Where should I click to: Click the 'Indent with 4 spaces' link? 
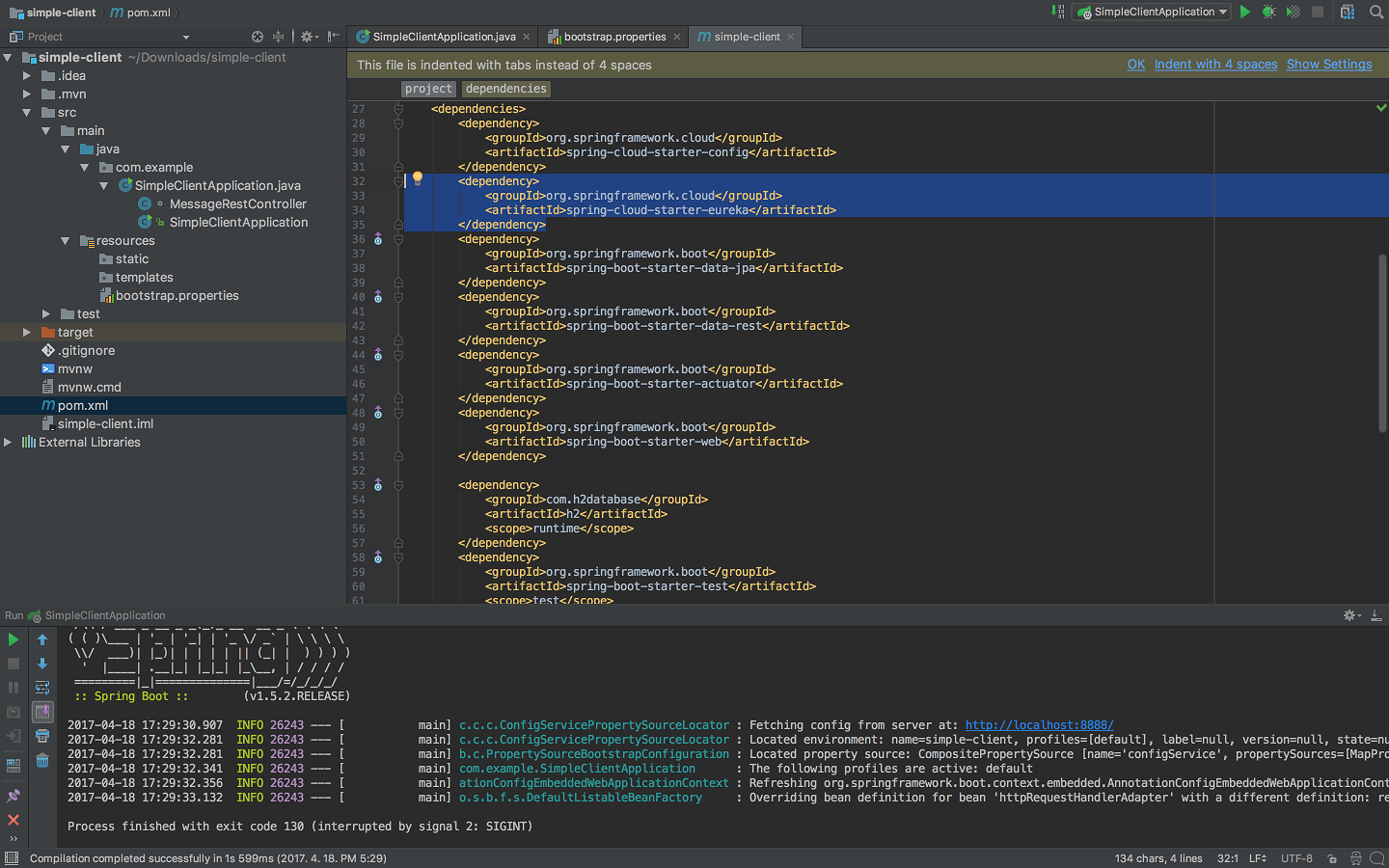(1215, 65)
